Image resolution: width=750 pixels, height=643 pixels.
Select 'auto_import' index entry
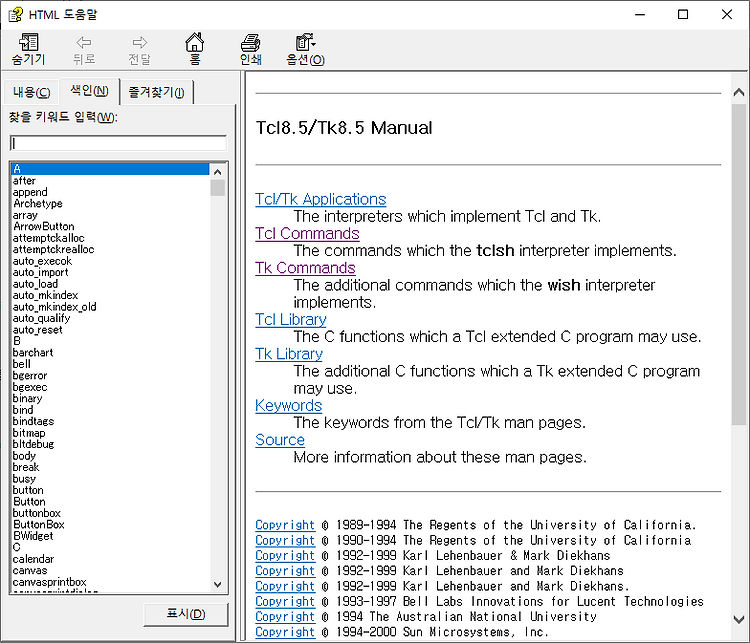40,273
